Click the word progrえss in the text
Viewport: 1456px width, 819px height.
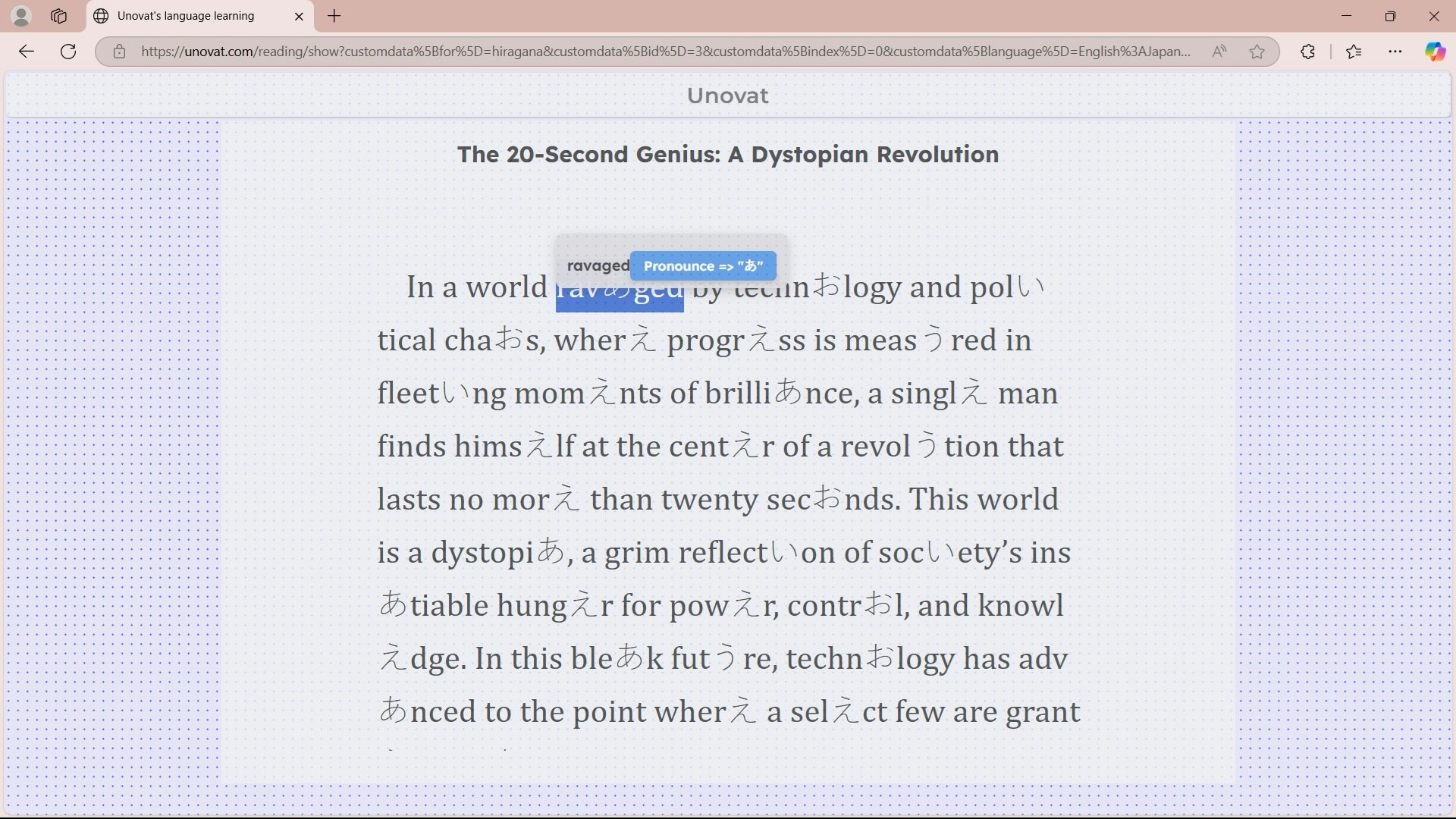[x=736, y=340]
